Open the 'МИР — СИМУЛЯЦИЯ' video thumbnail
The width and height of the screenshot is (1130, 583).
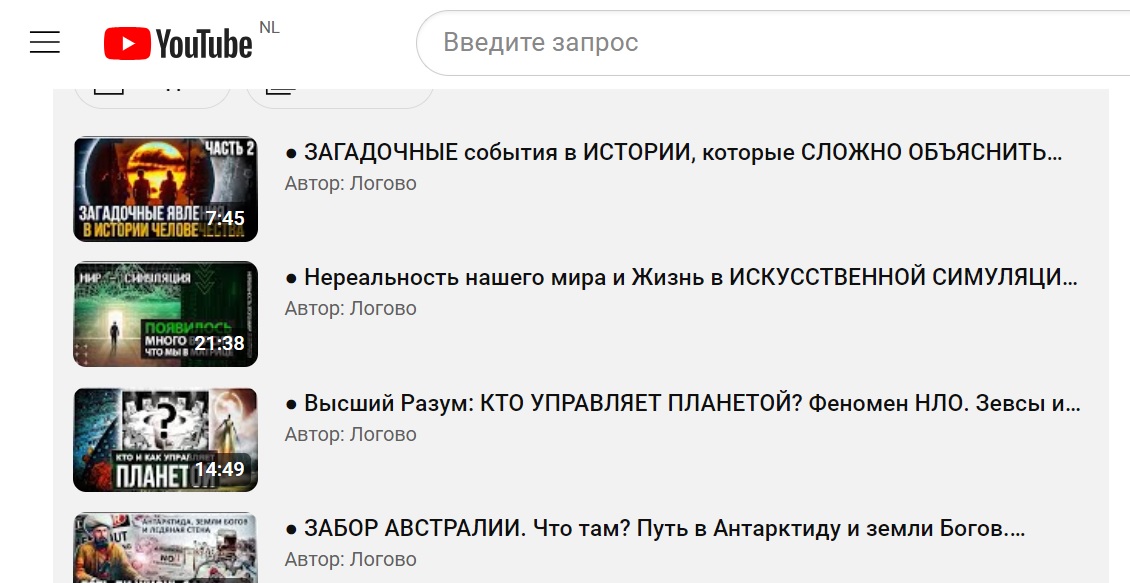166,314
